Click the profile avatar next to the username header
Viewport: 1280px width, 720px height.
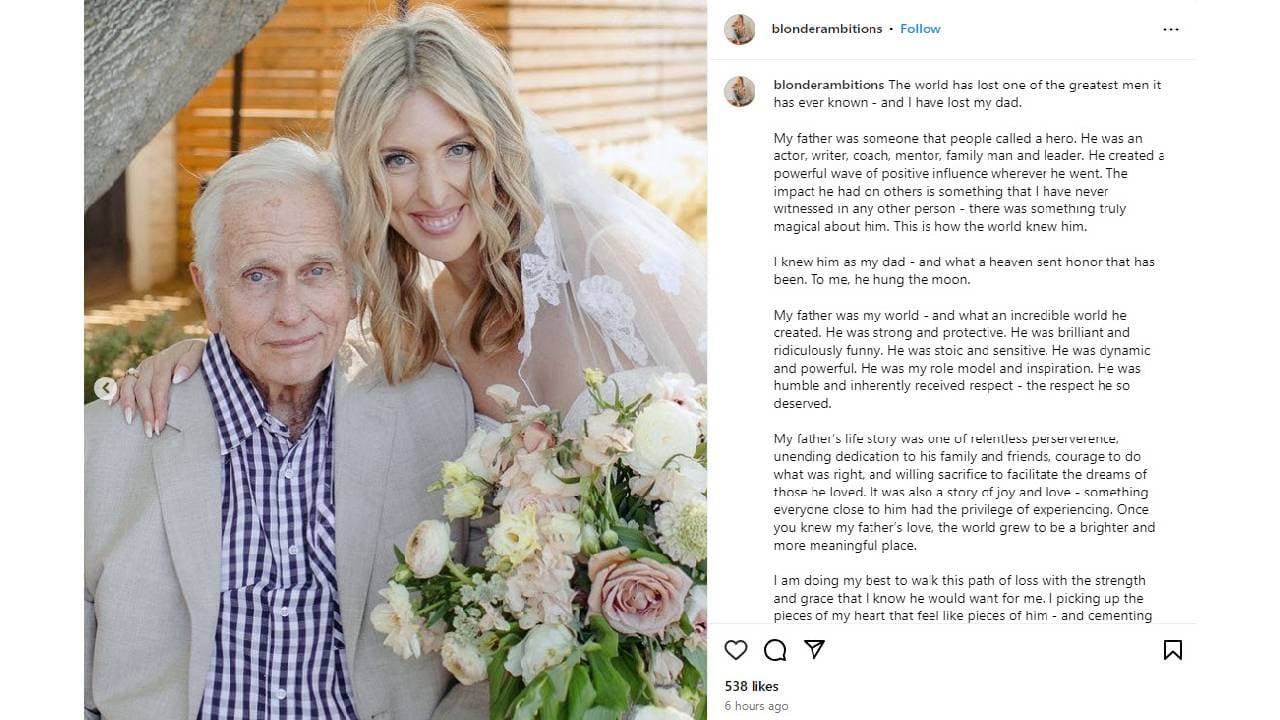740,29
